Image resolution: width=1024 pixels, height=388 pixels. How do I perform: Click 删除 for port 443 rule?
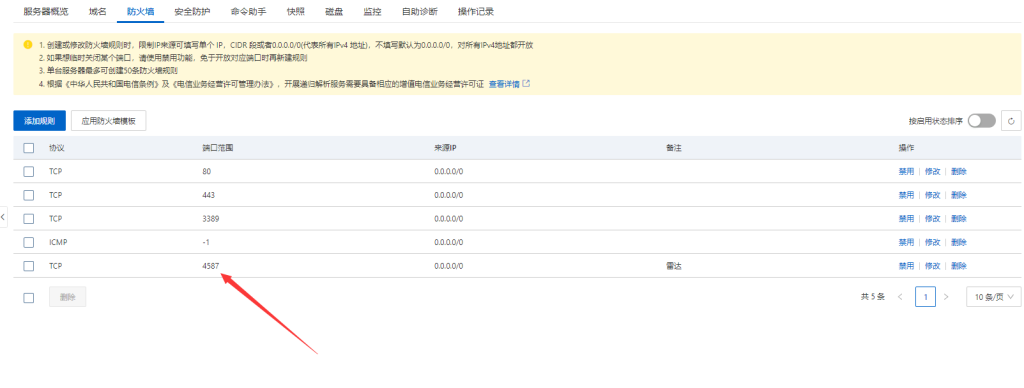tap(959, 195)
